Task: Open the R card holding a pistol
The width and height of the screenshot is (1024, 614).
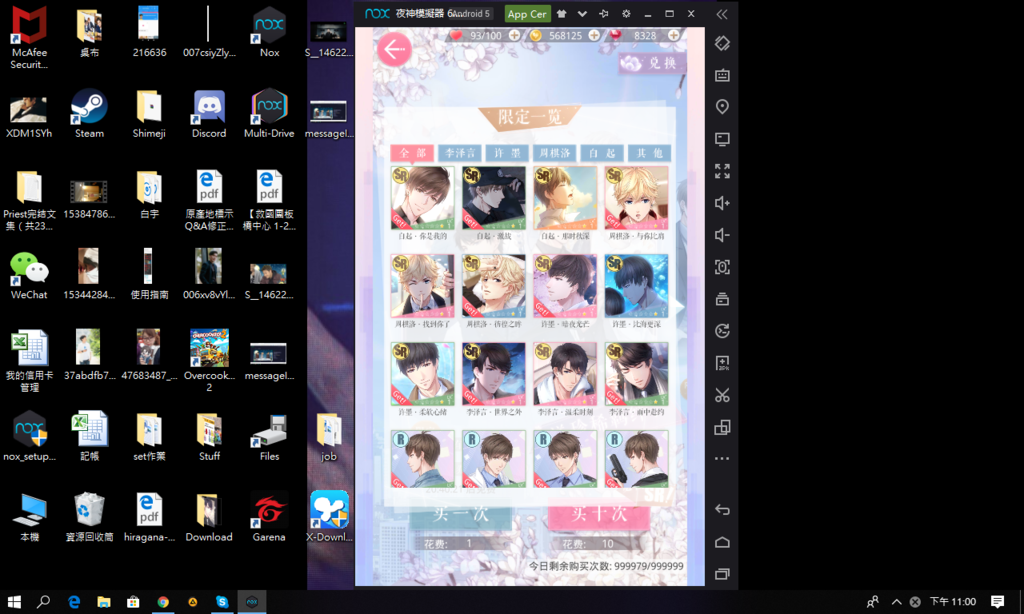Action: coord(636,459)
